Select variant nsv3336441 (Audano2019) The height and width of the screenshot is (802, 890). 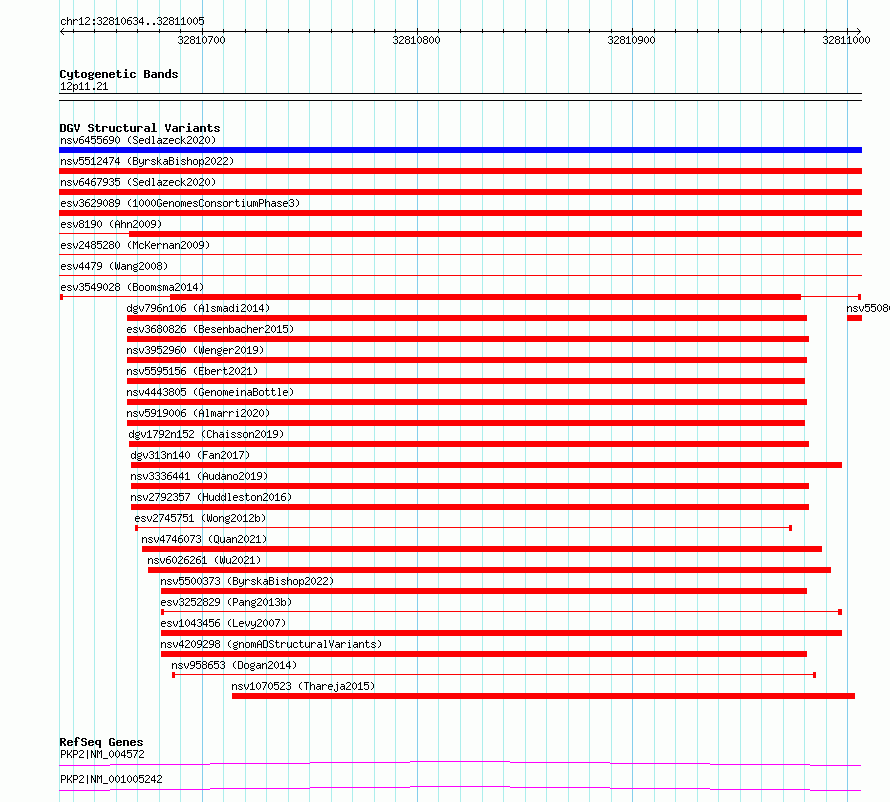199,476
